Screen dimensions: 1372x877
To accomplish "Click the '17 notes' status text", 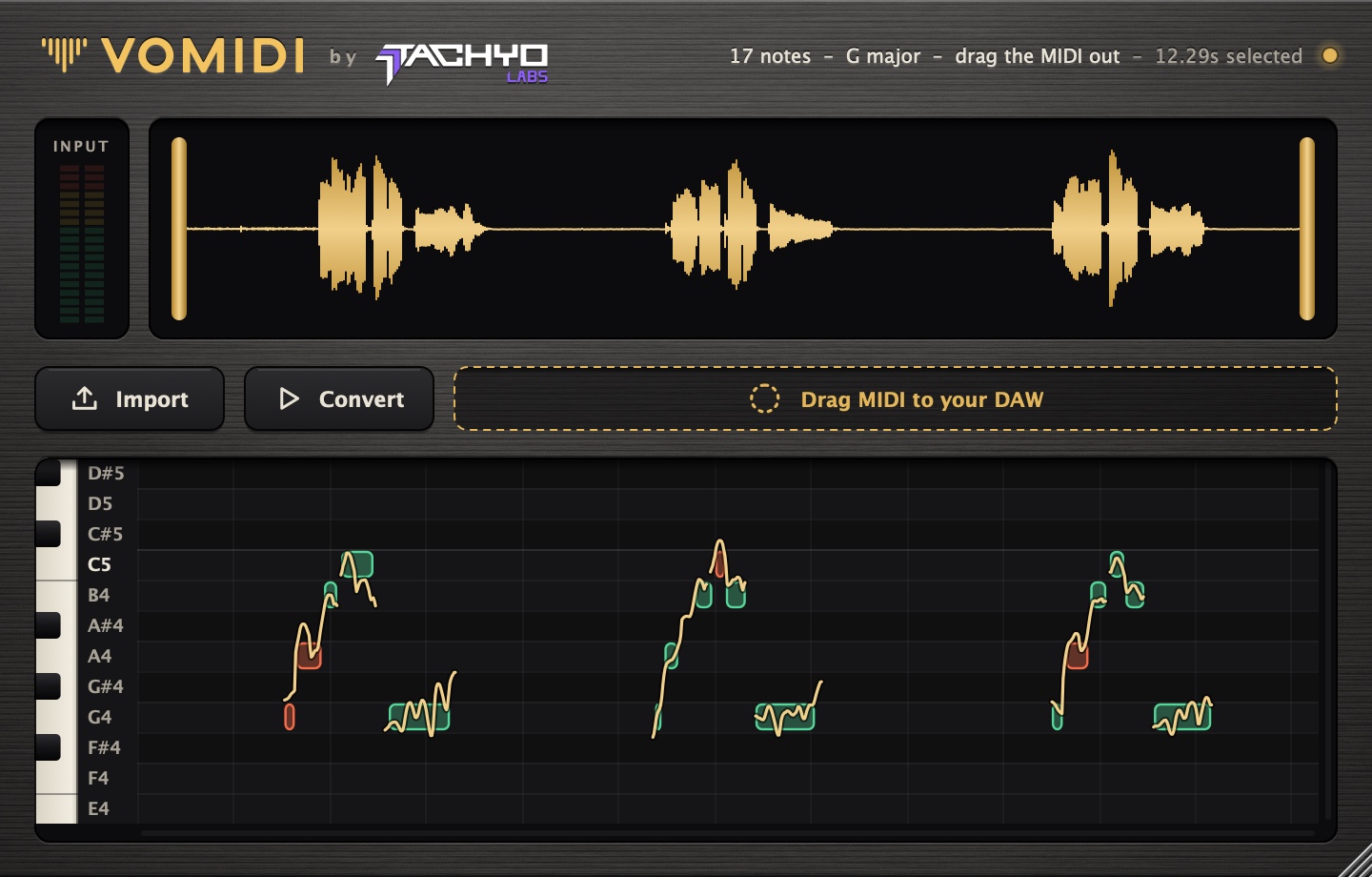I will [770, 56].
